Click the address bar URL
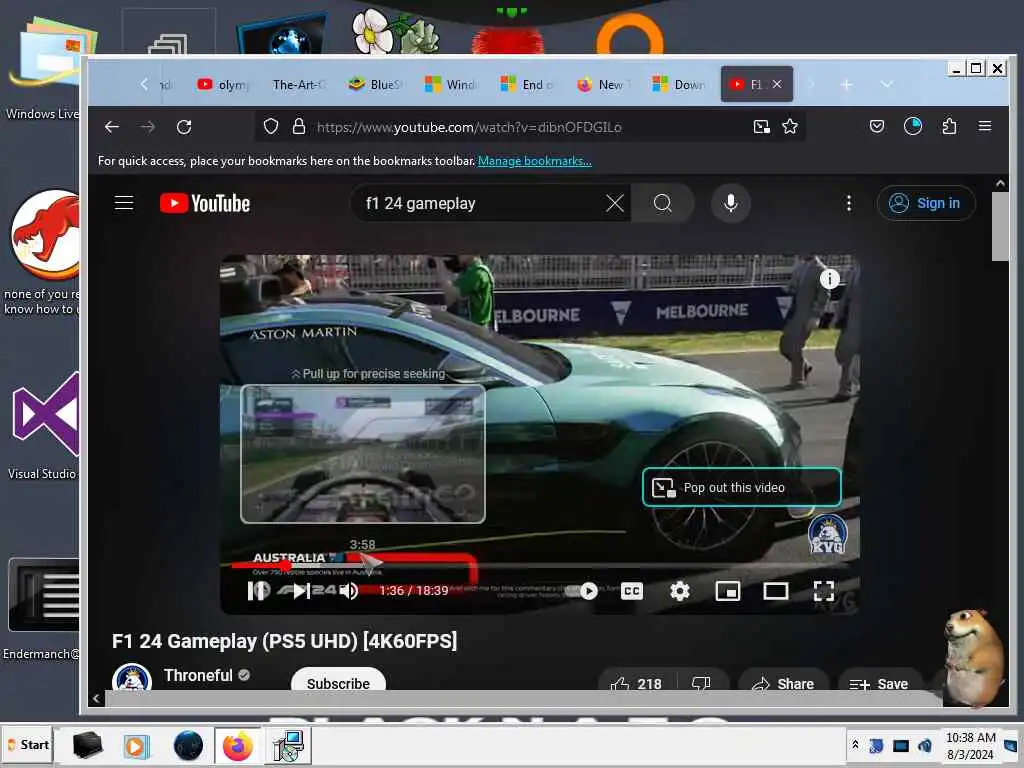This screenshot has width=1024, height=768. pos(469,127)
